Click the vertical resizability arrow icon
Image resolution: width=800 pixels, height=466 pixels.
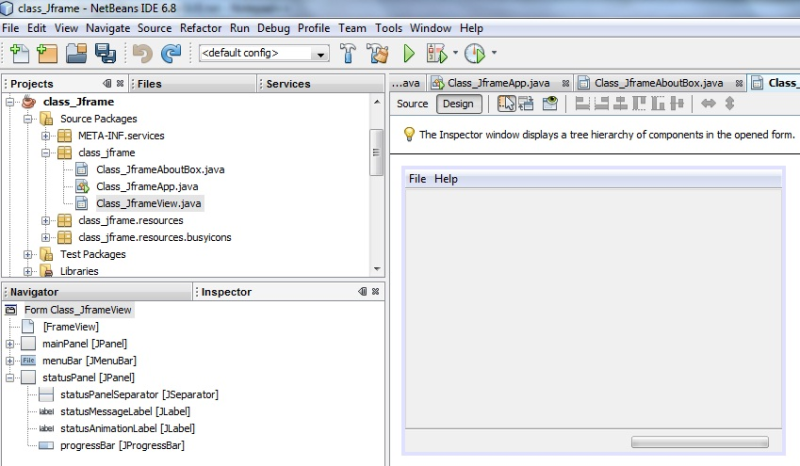coord(730,104)
